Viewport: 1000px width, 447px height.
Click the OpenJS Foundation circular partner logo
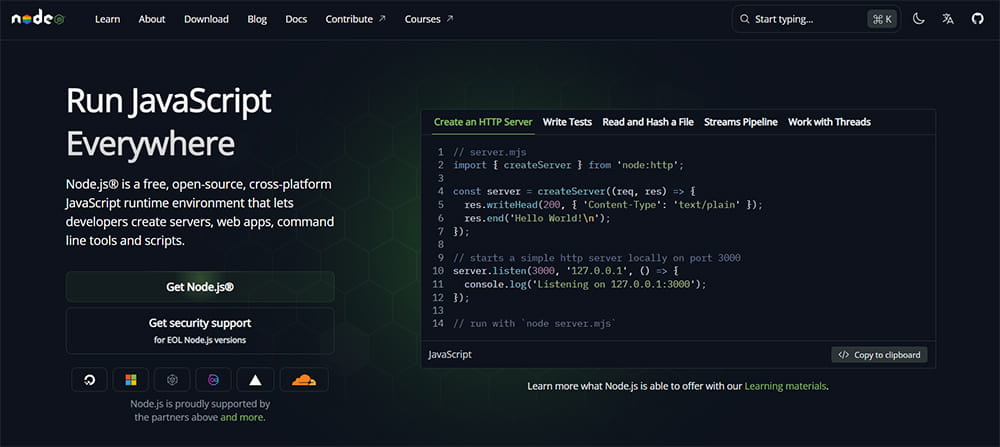click(x=172, y=379)
